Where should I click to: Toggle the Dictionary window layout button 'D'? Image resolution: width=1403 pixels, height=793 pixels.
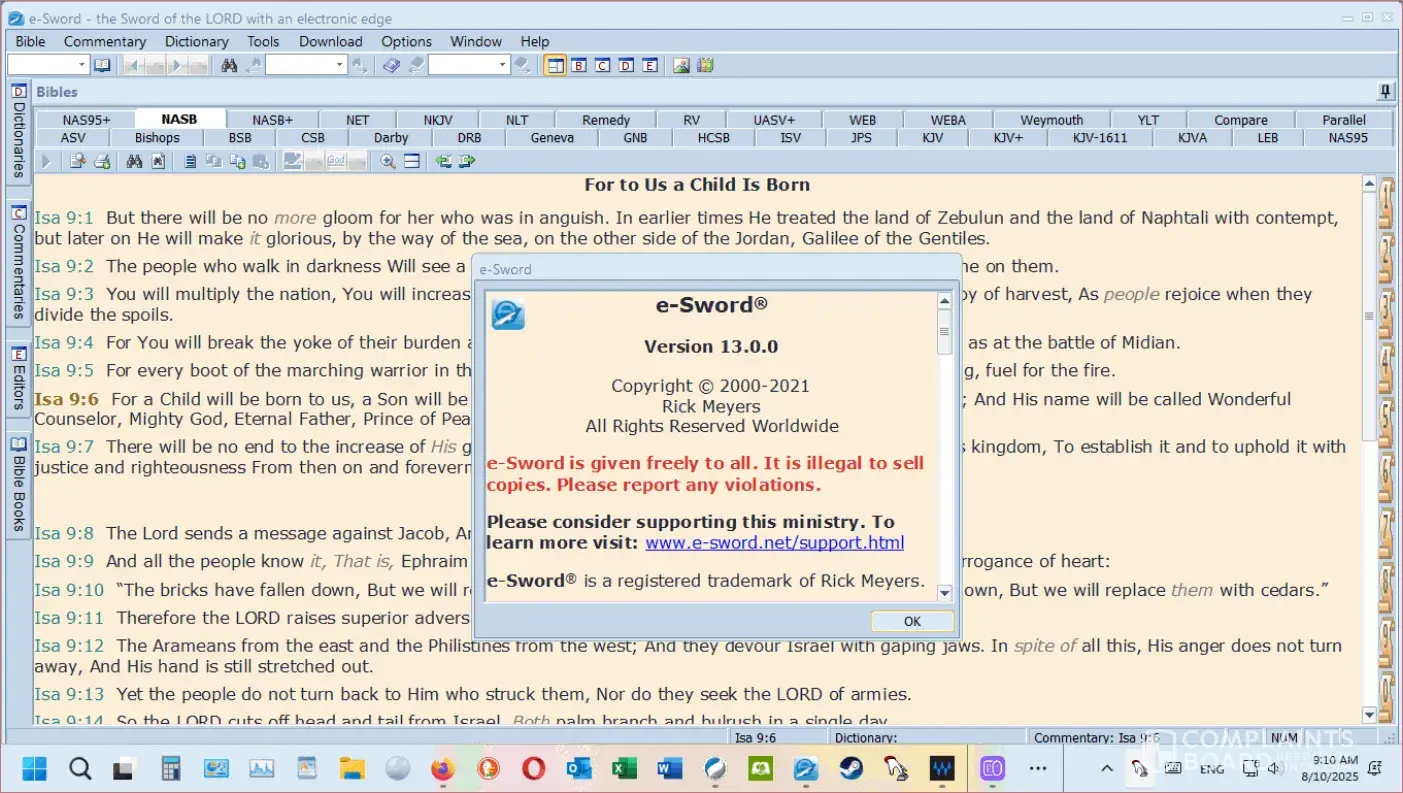pos(626,65)
